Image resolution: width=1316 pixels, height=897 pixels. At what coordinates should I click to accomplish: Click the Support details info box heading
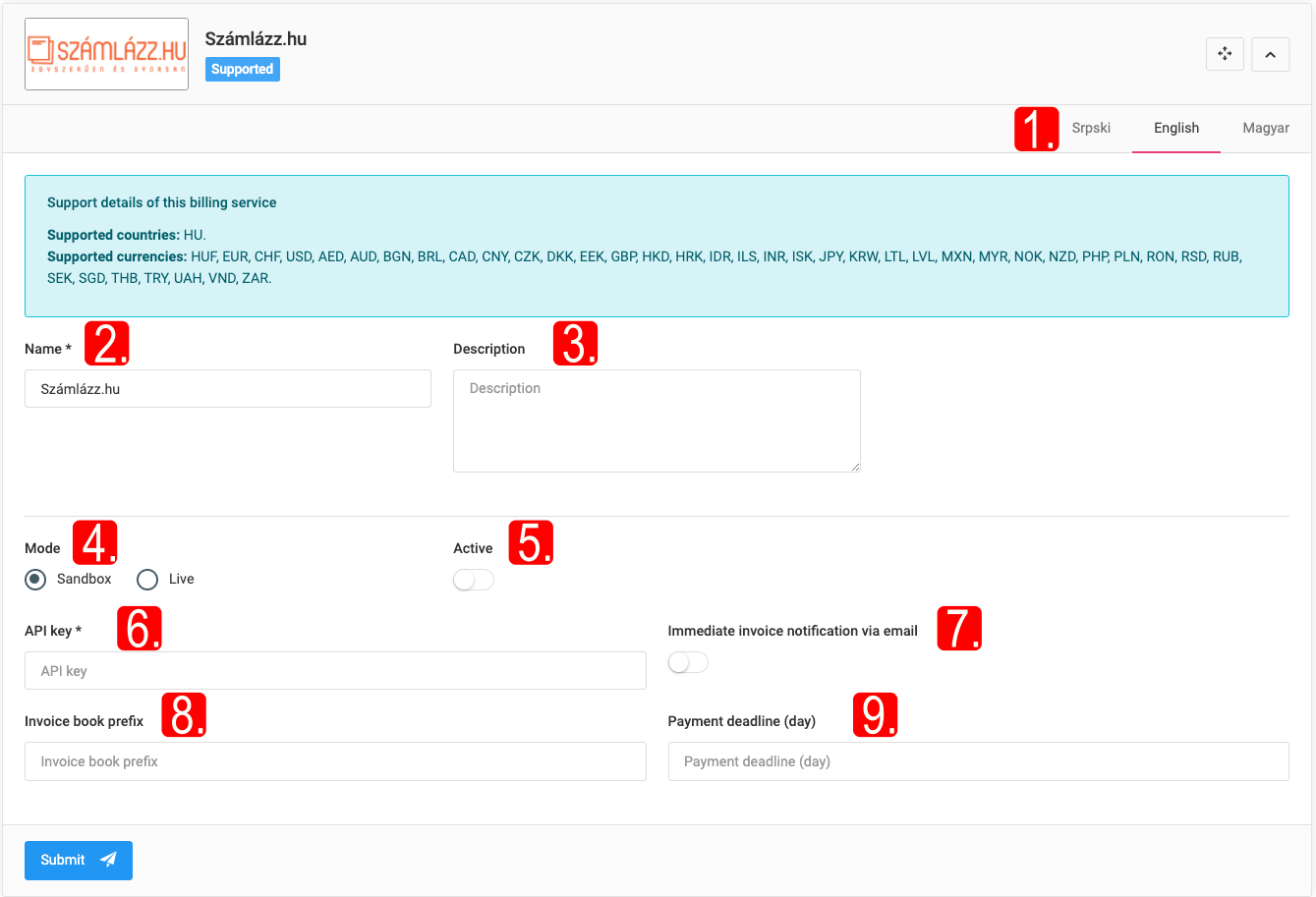(x=161, y=202)
